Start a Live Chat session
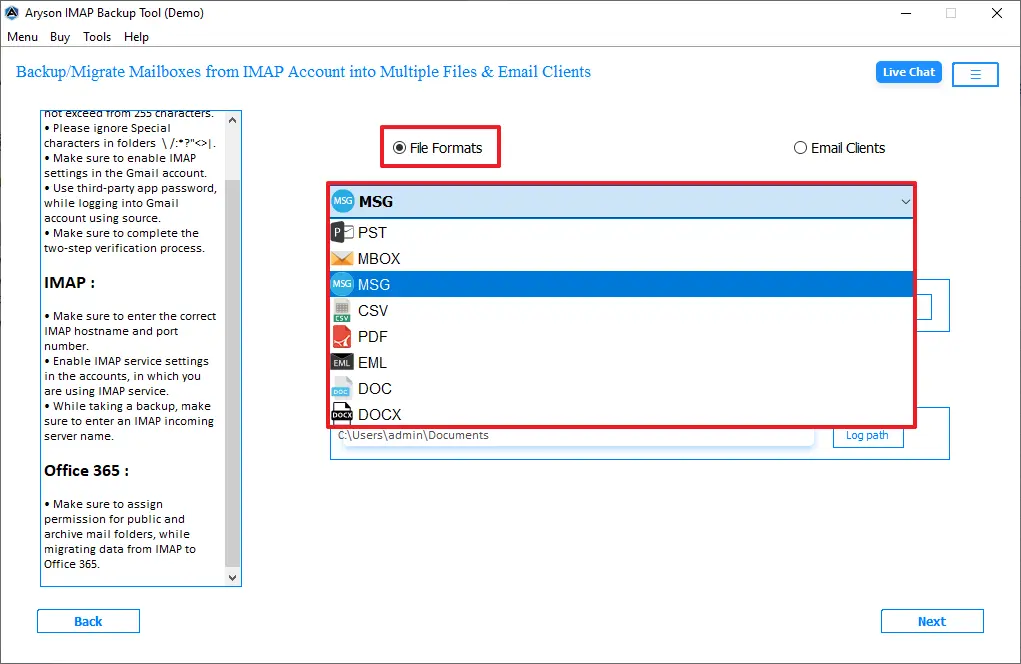The width and height of the screenshot is (1021, 664). [908, 71]
